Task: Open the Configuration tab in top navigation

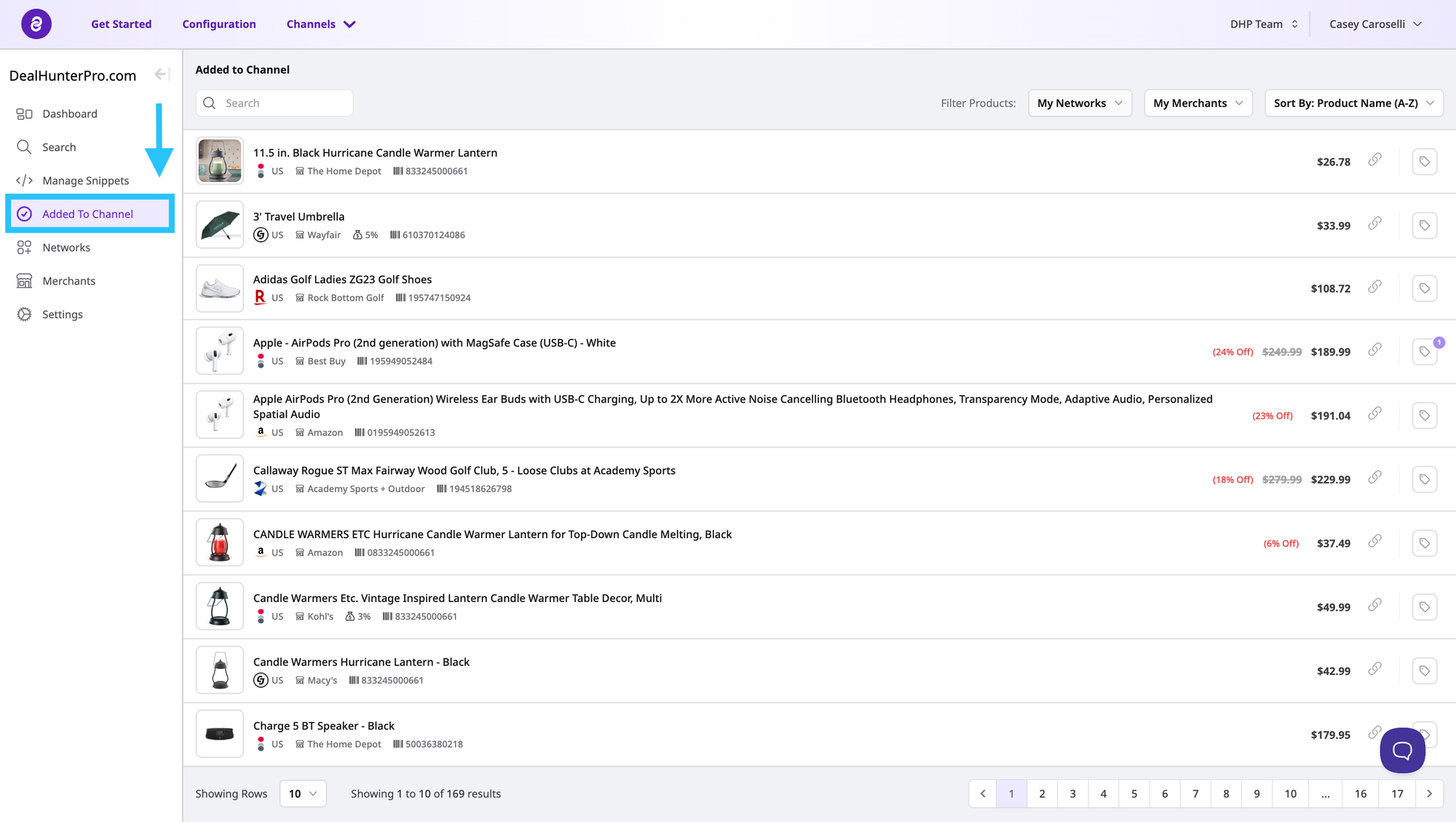Action: [x=219, y=24]
